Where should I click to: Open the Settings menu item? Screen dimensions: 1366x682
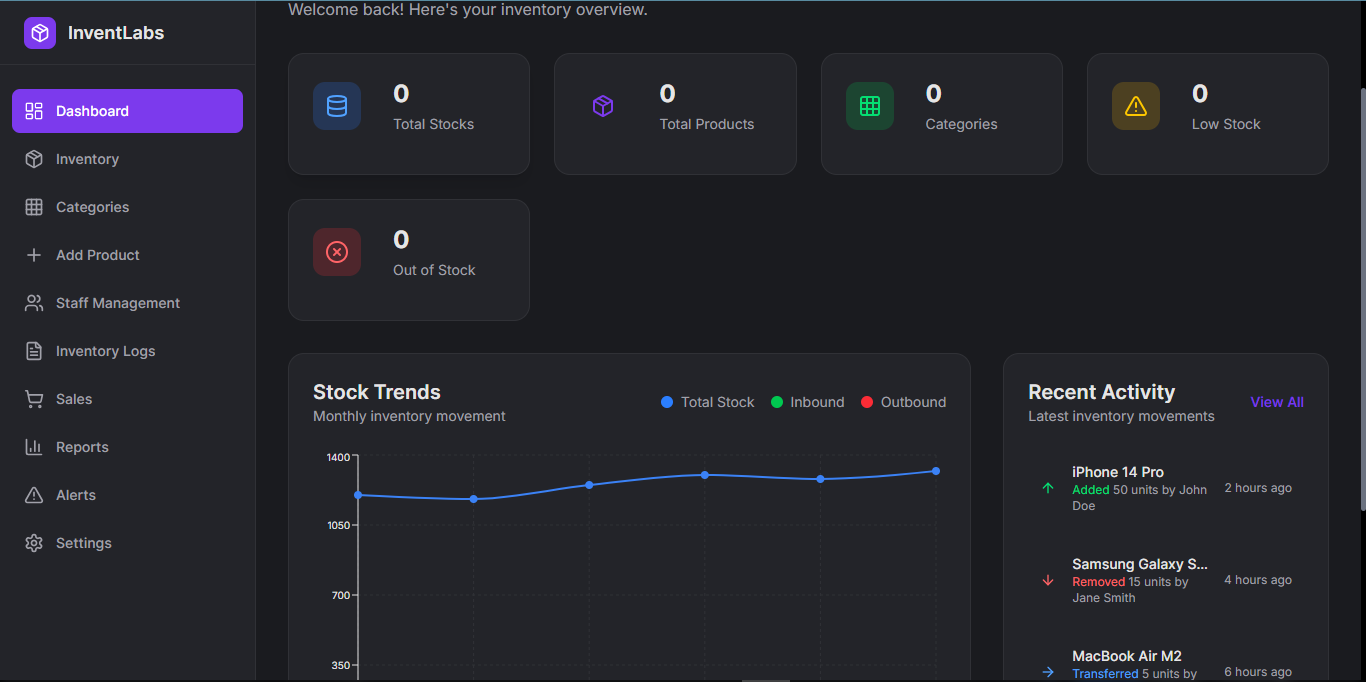[x=83, y=543]
